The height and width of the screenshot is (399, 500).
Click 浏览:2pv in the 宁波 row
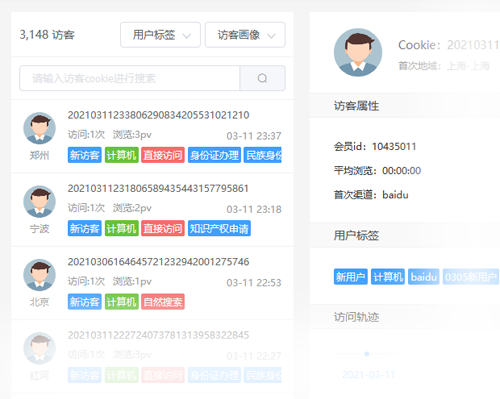(132, 208)
